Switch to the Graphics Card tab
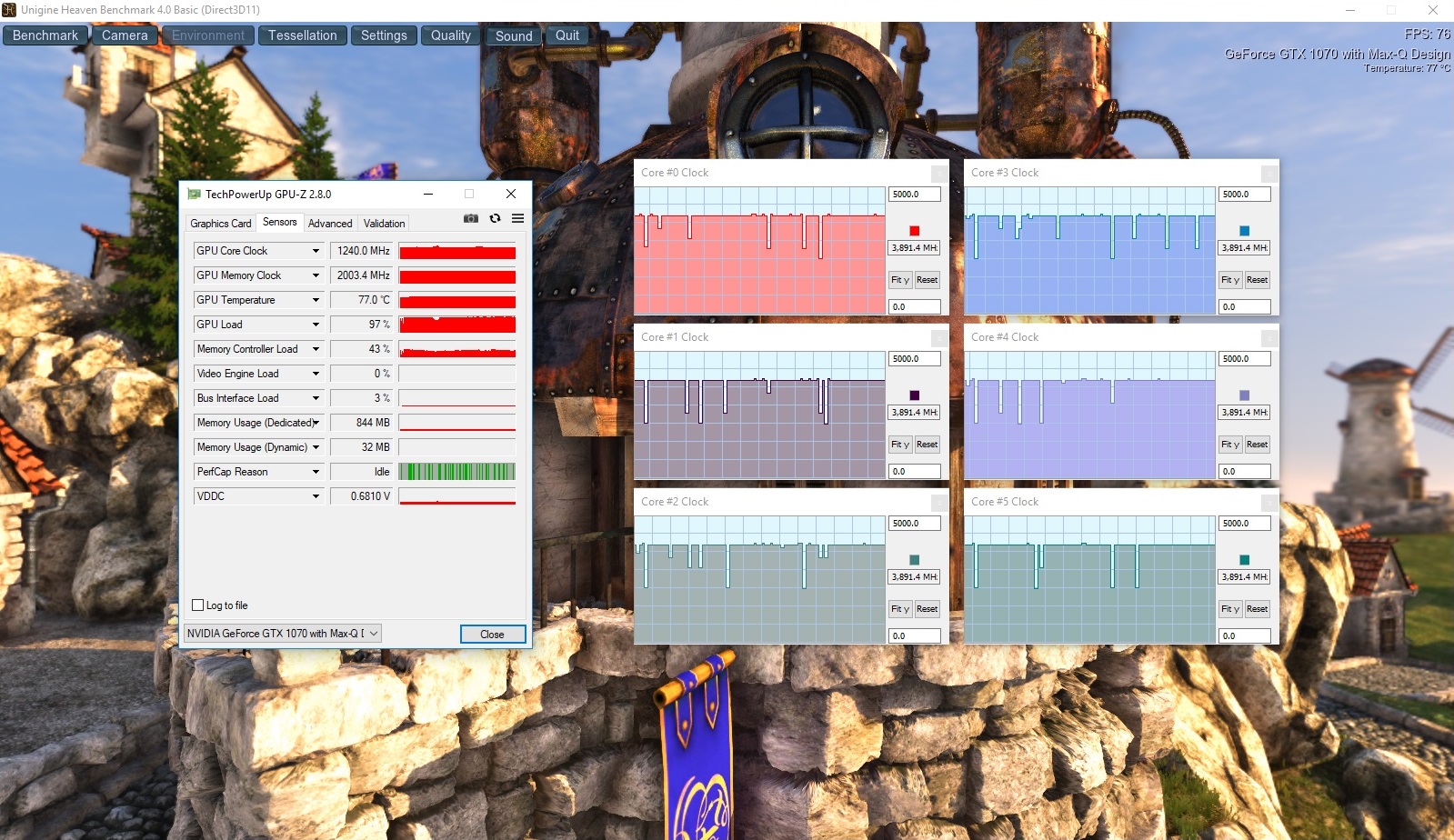The image size is (1454, 840). click(221, 224)
